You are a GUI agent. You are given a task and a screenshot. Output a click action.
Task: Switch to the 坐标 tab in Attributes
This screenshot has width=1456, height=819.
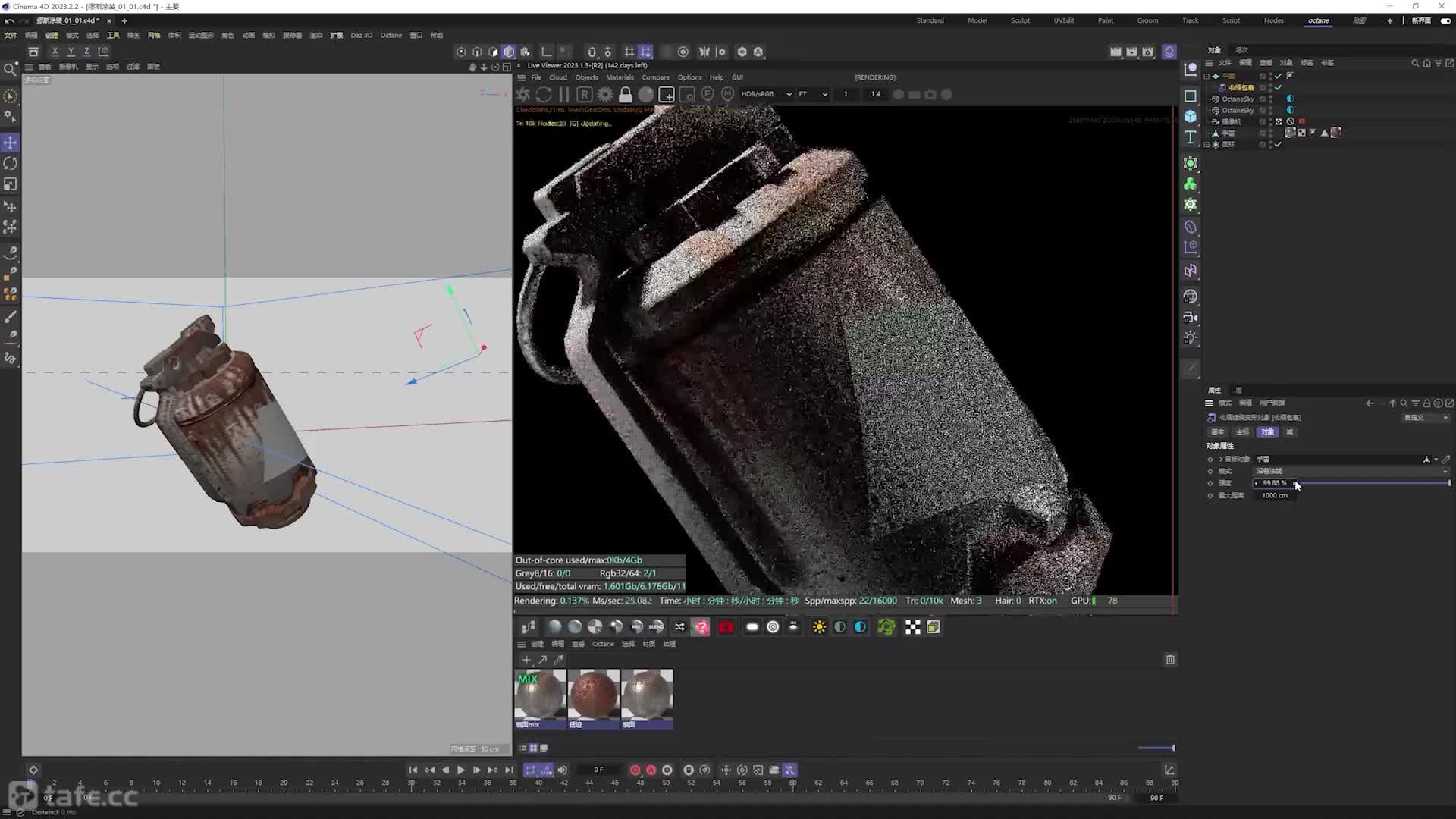tap(1242, 431)
